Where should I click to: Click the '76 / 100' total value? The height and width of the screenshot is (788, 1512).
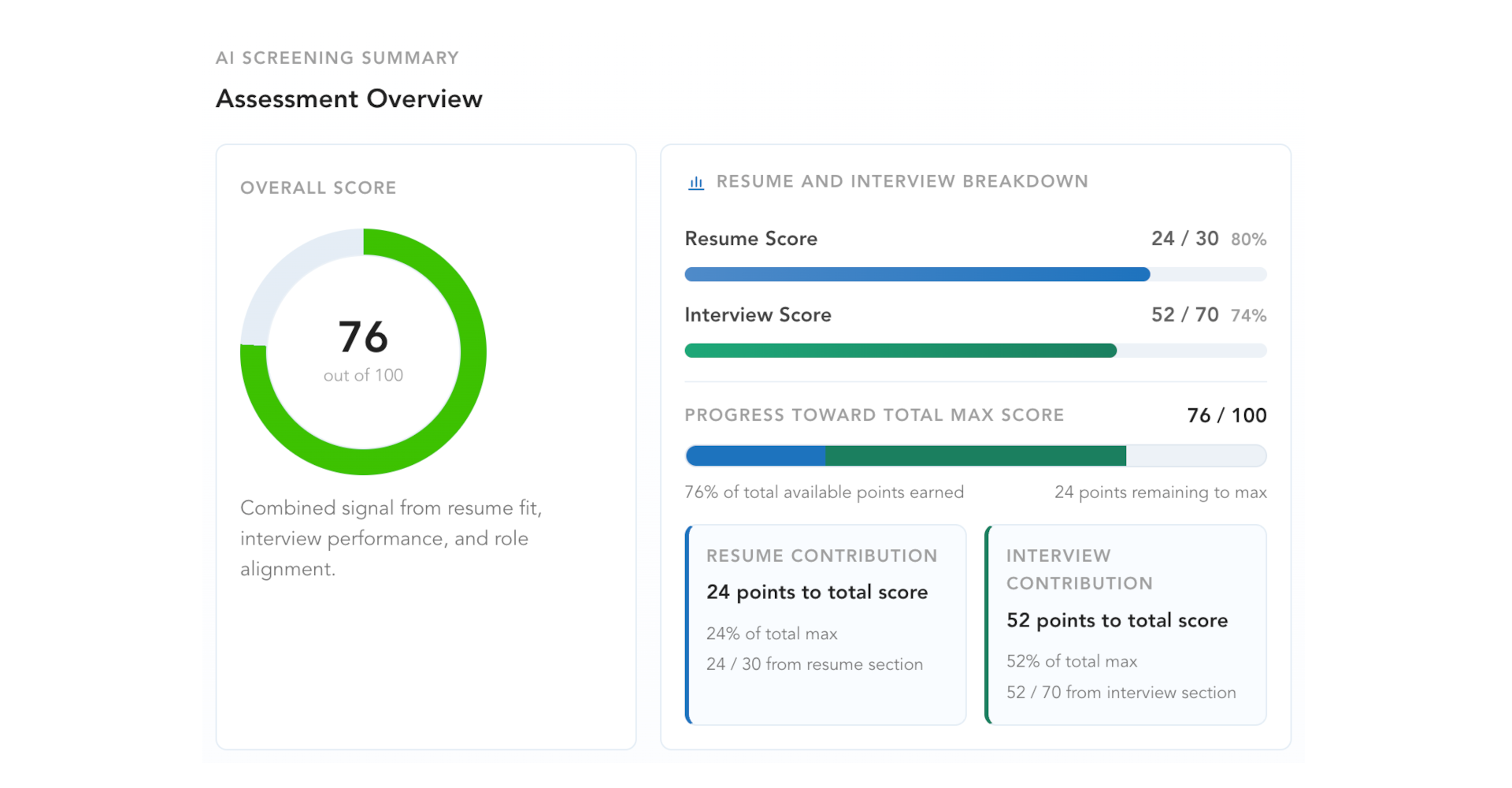(1227, 415)
